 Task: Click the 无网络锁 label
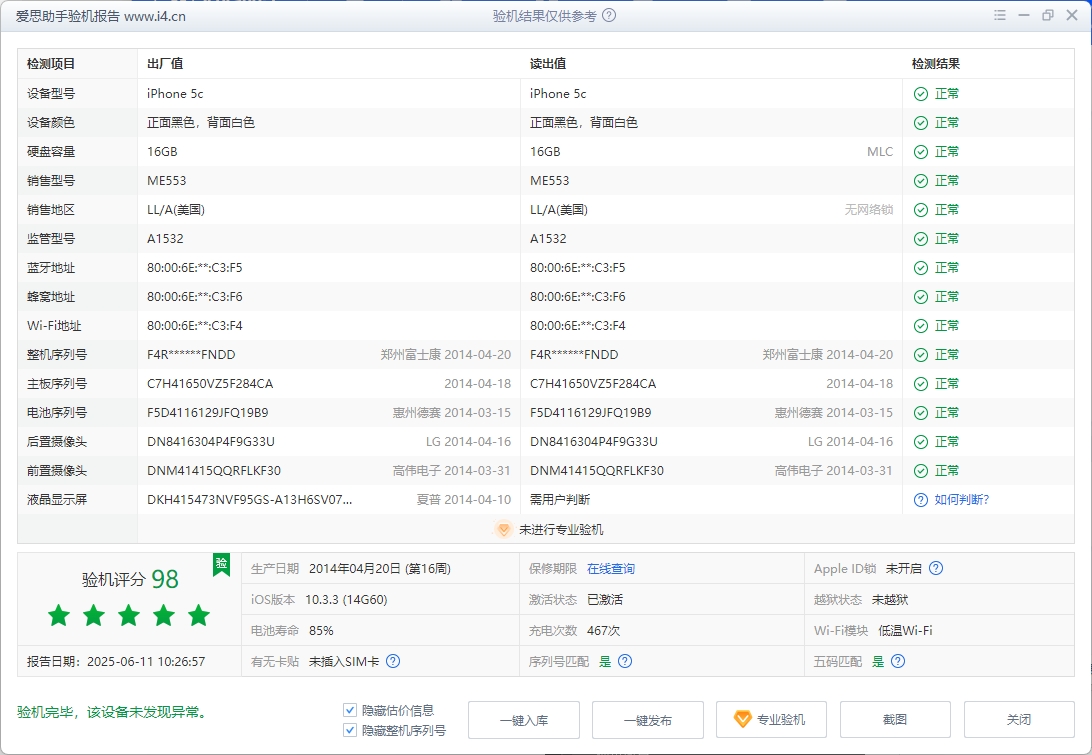pyautogui.click(x=868, y=210)
